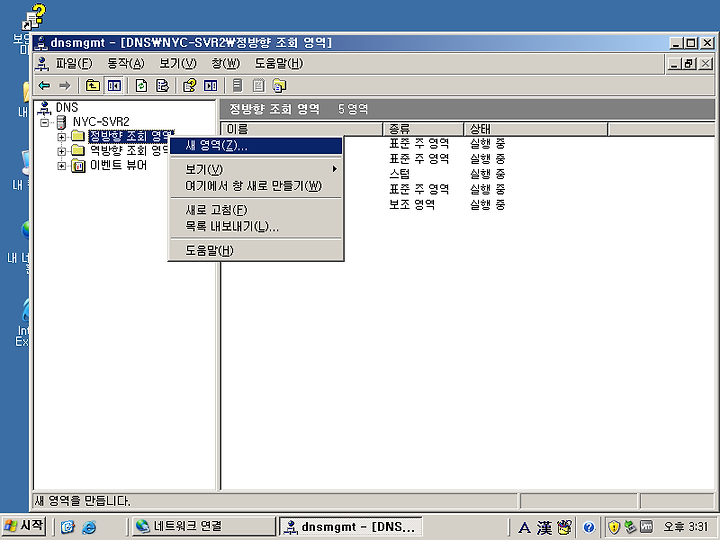
Task: Click the system clock showing 오후 3:31
Action: pyautogui.click(x=686, y=527)
